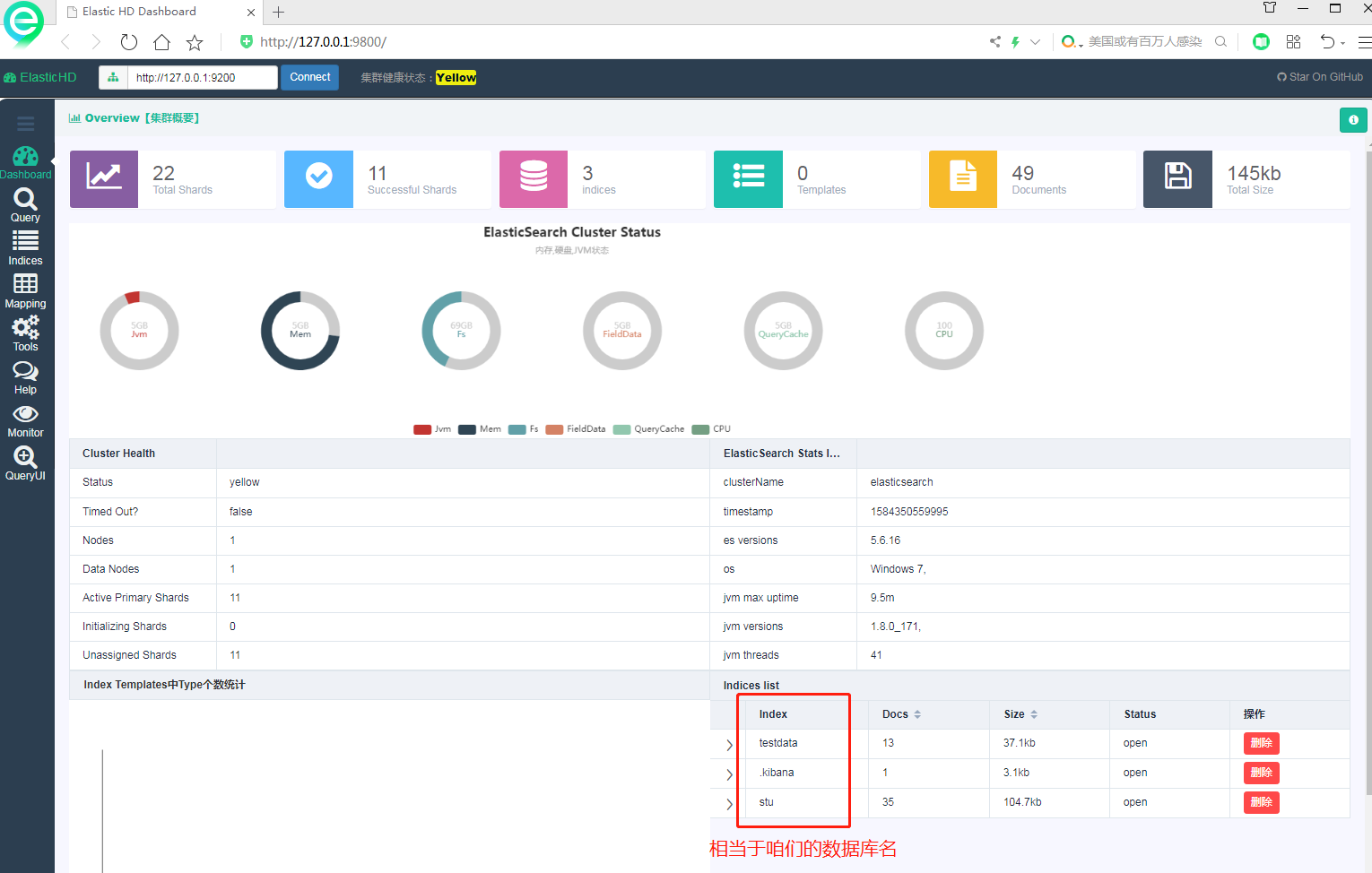Open the address bar dropdown arrow

tap(1035, 41)
